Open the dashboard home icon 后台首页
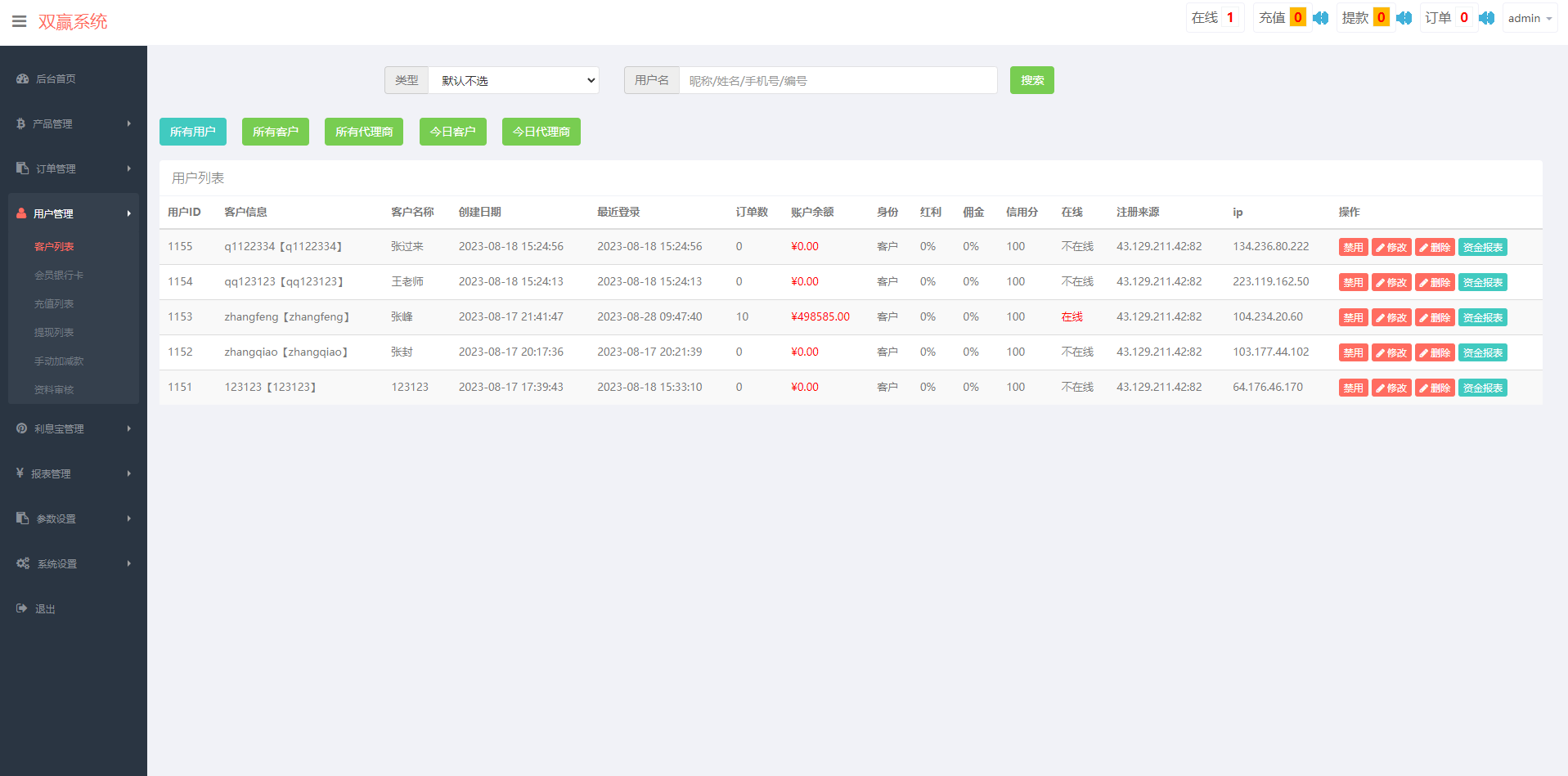The width and height of the screenshot is (1568, 776). [x=23, y=79]
